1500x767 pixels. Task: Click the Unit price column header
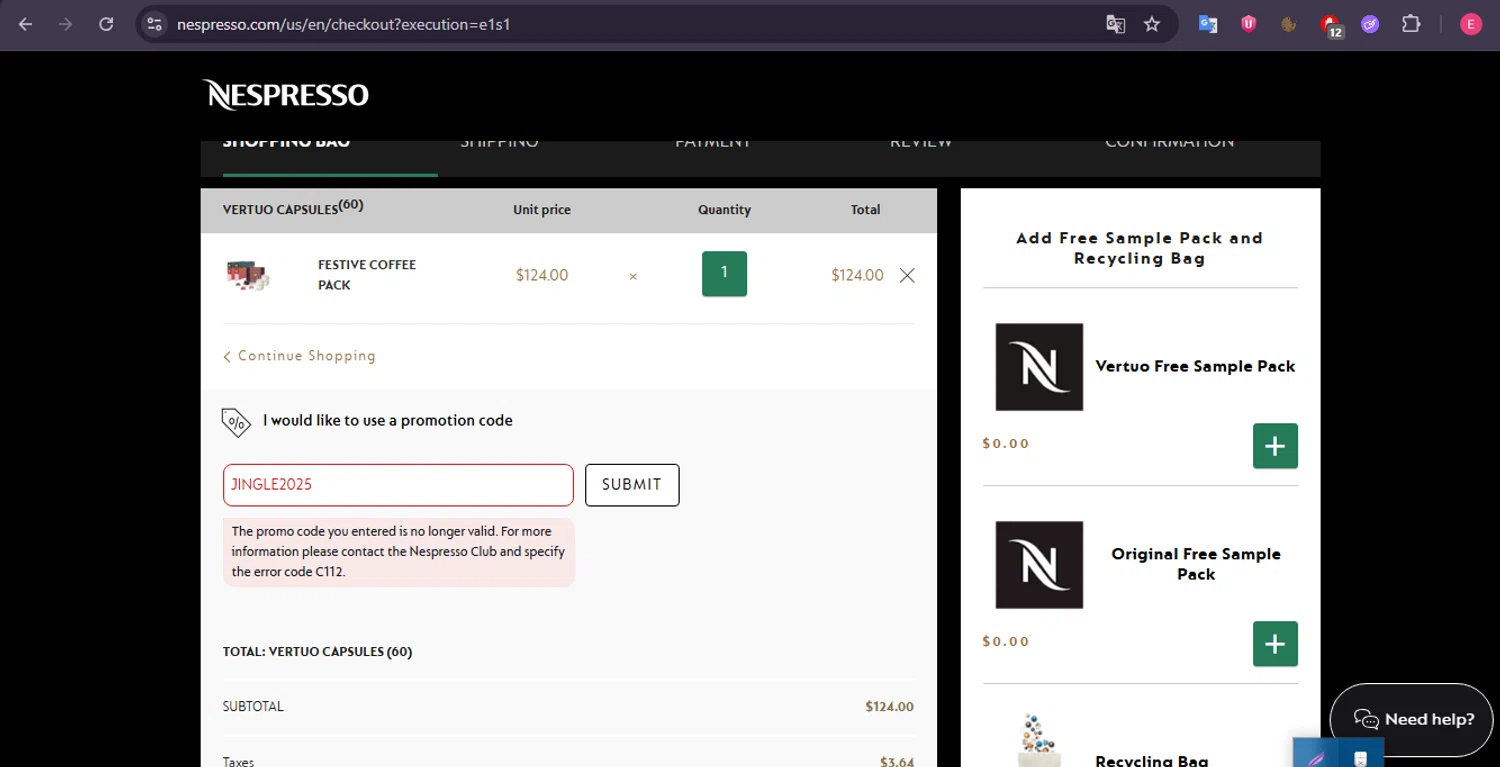point(542,210)
